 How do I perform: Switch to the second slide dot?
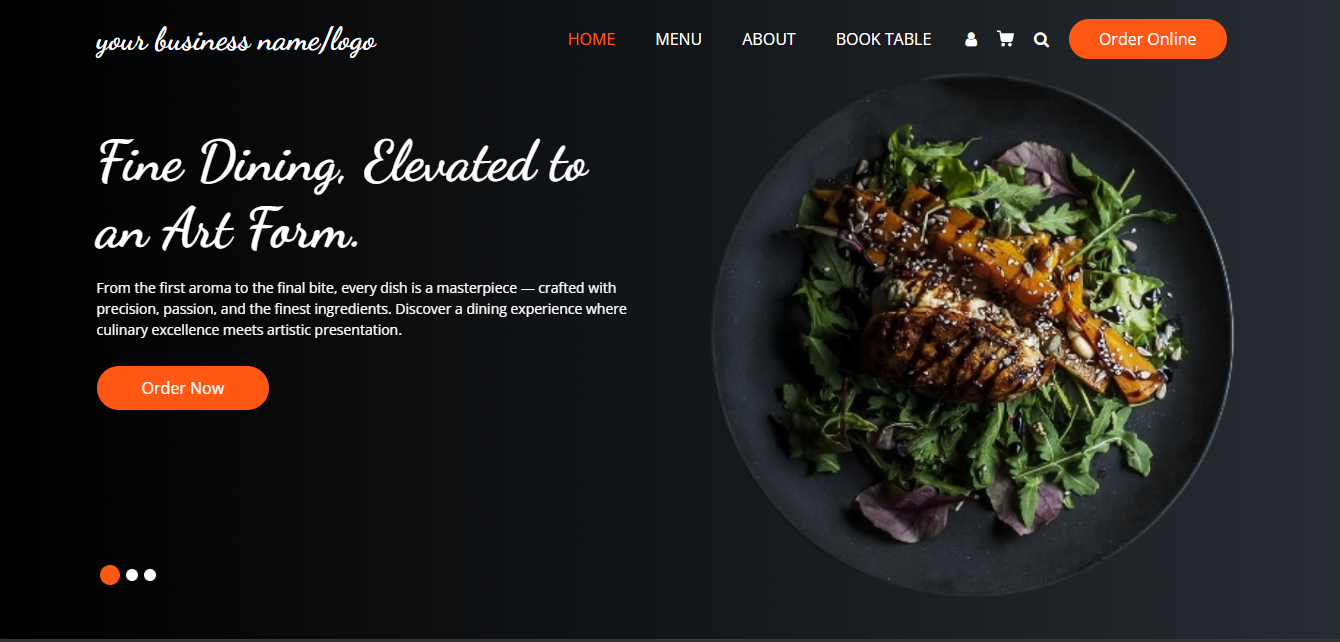[x=132, y=575]
